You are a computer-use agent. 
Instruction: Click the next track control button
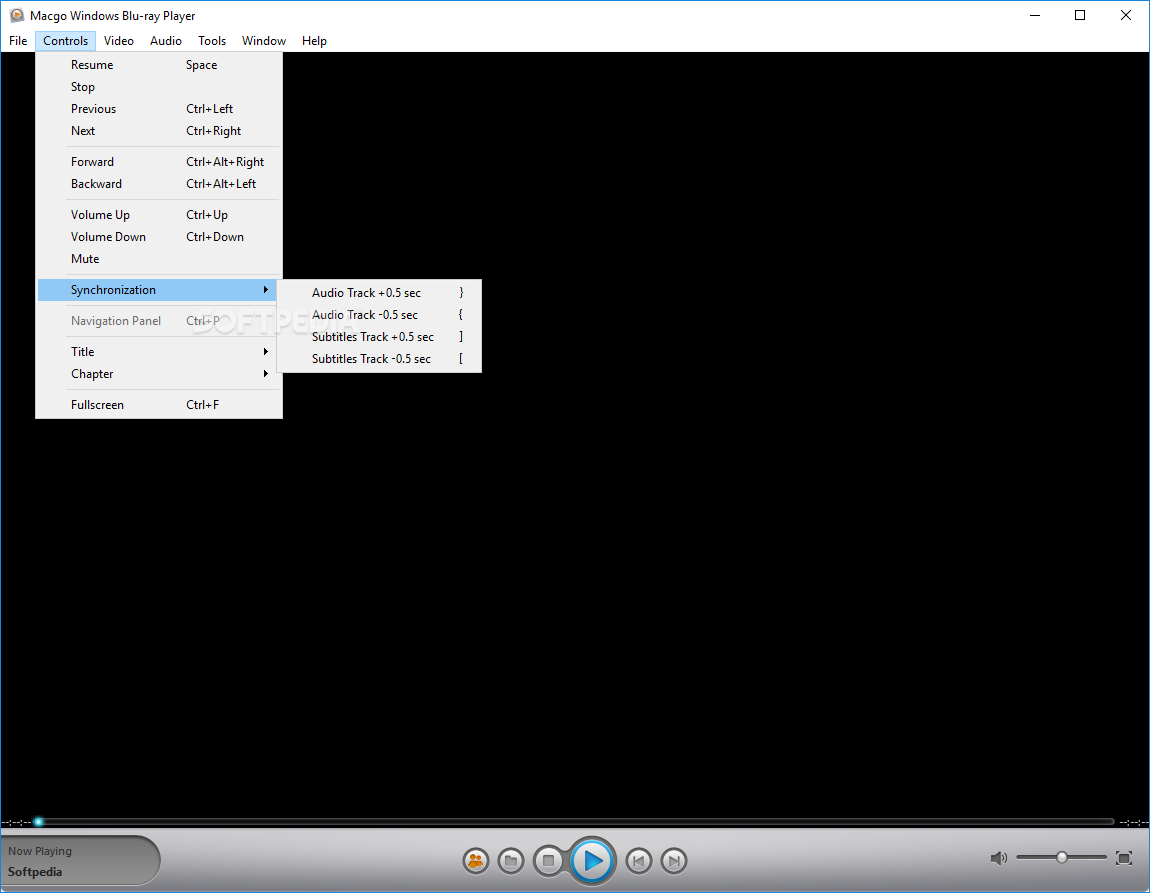674,861
